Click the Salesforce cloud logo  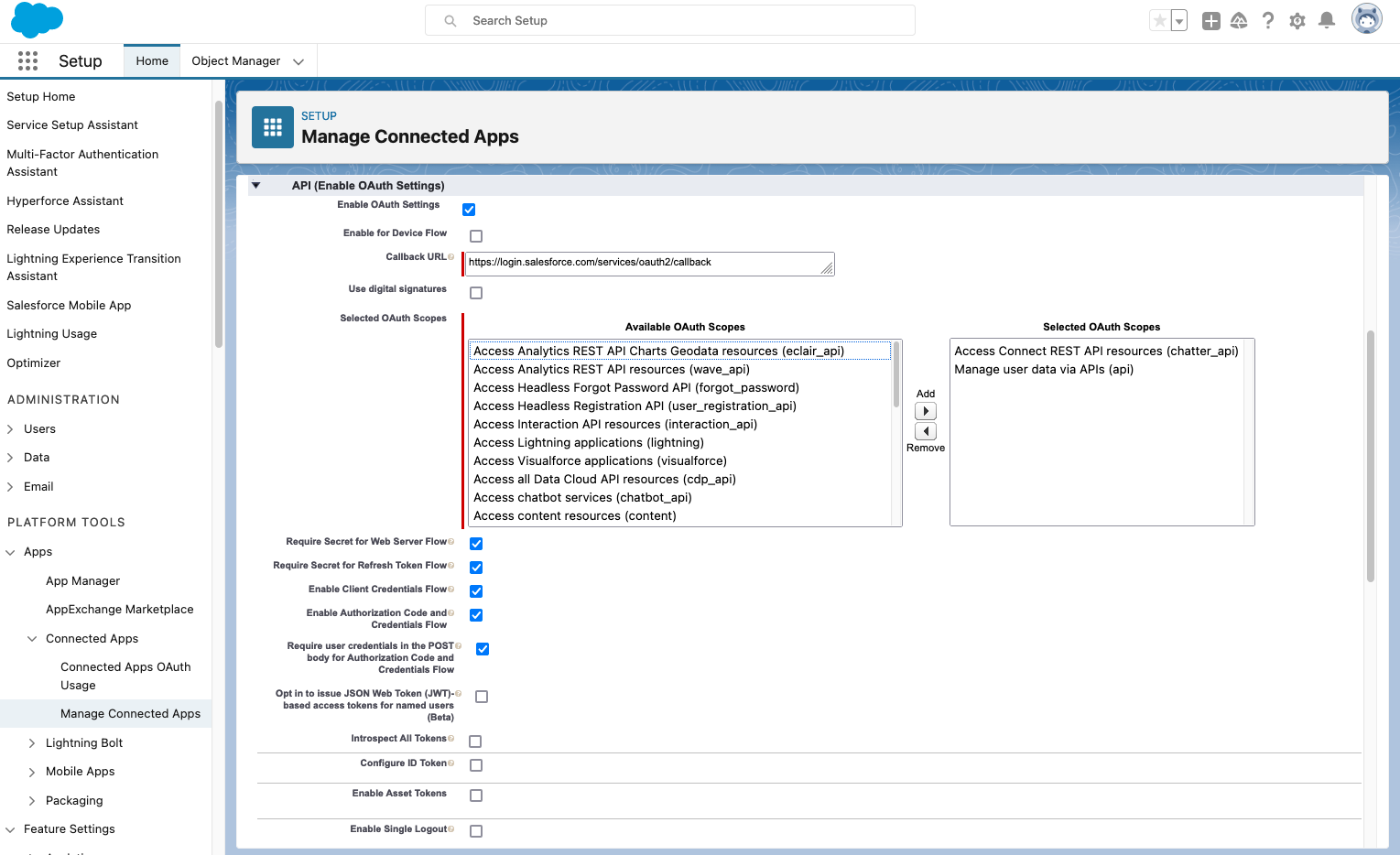click(37, 20)
